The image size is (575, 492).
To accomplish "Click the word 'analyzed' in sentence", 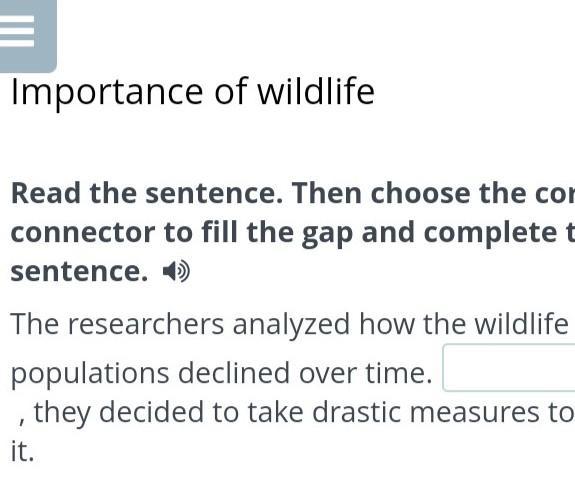I will pos(291,326).
